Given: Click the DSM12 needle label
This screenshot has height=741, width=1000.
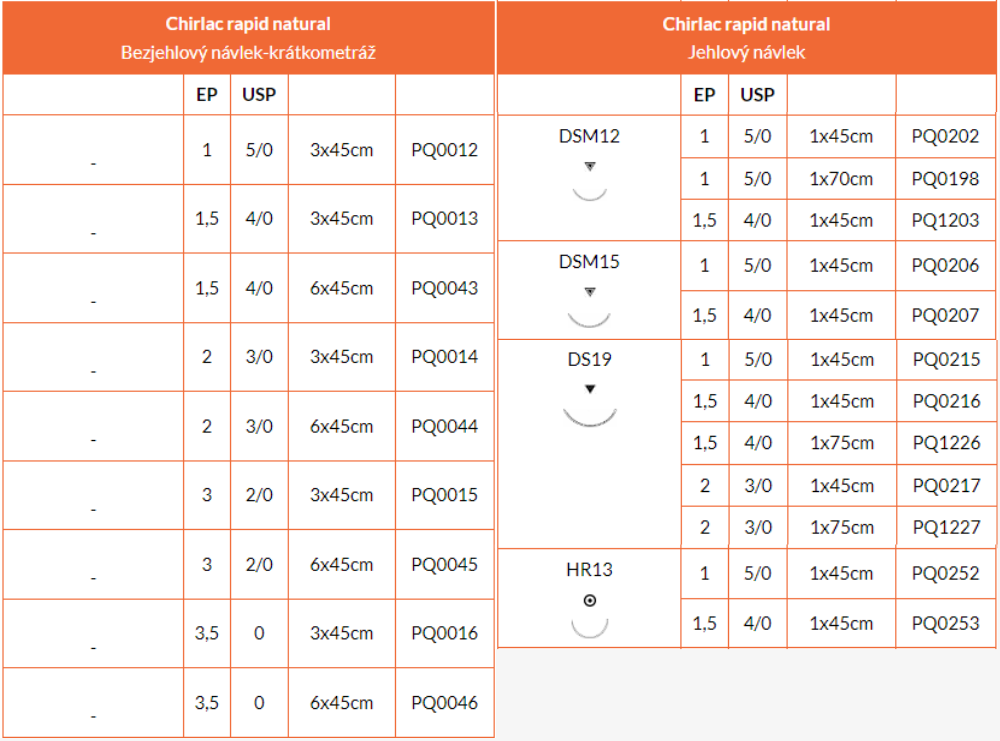Looking at the screenshot, I should pyautogui.click(x=589, y=136).
